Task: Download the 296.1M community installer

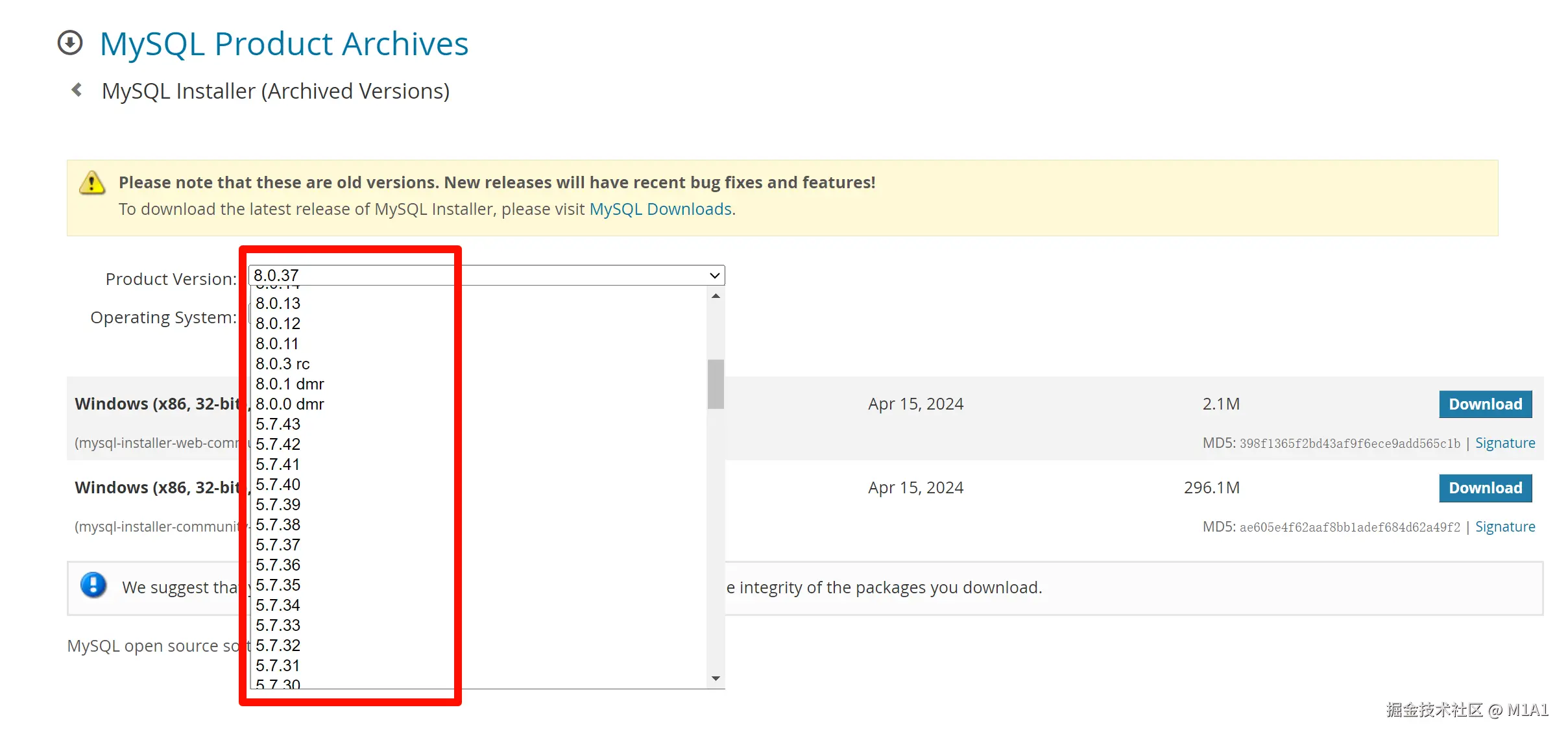Action: (x=1485, y=488)
